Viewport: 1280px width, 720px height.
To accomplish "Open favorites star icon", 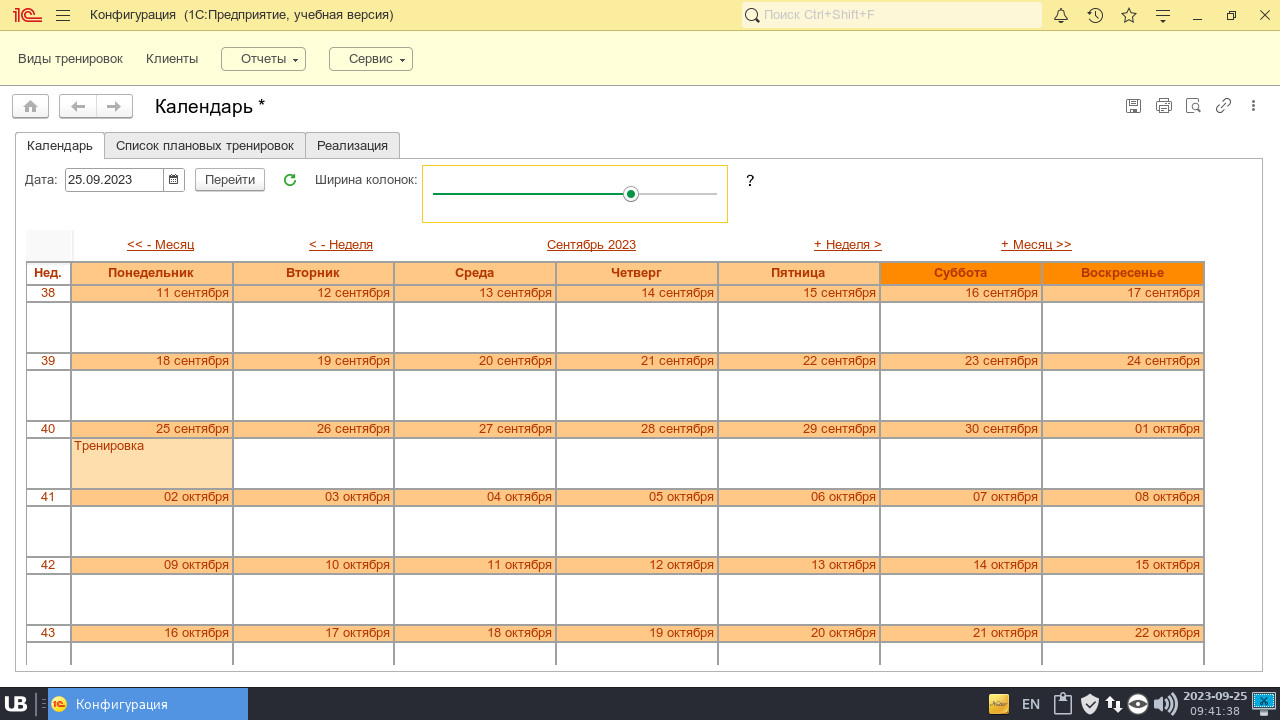I will tap(1129, 15).
